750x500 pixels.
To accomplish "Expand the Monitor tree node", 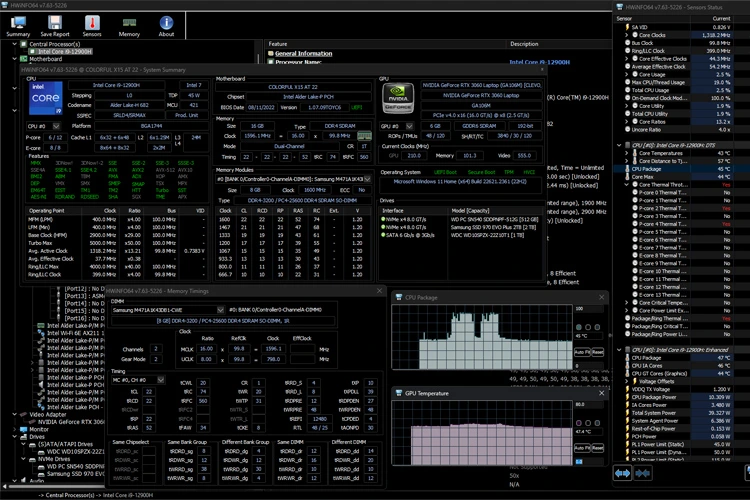I will pos(14,429).
